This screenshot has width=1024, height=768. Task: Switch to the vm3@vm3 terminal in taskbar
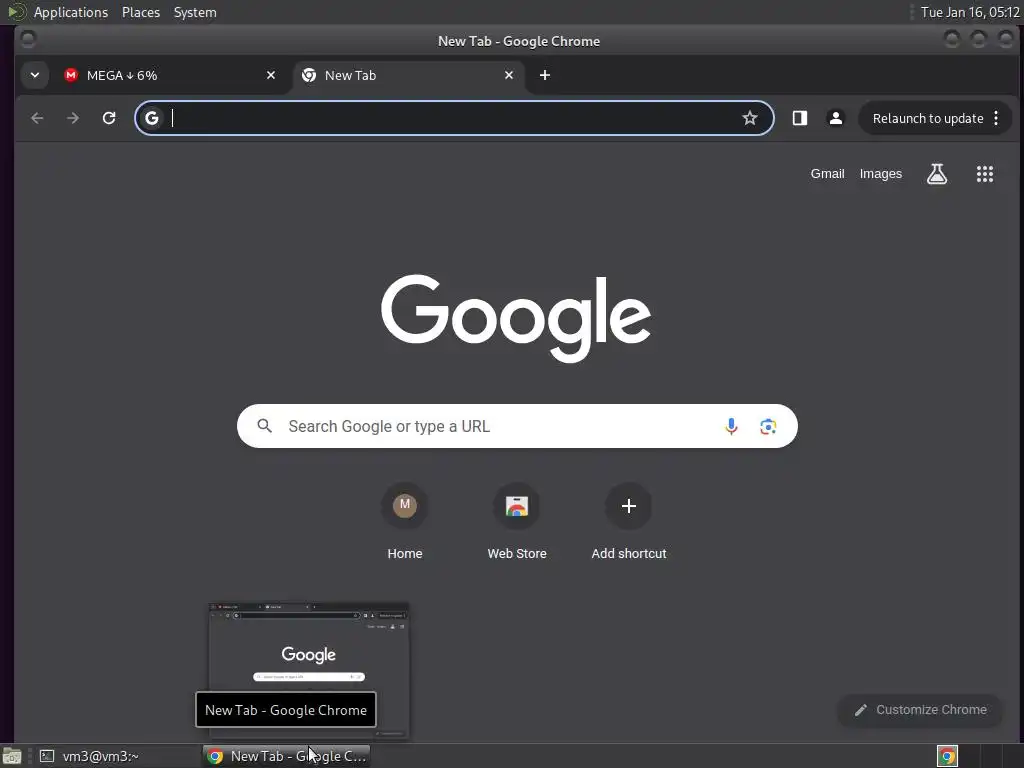click(118, 756)
